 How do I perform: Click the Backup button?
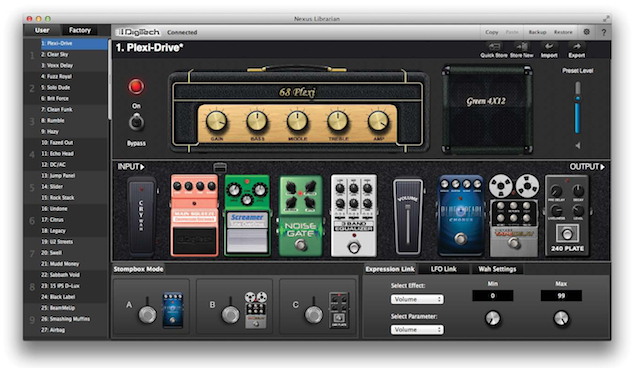click(537, 32)
